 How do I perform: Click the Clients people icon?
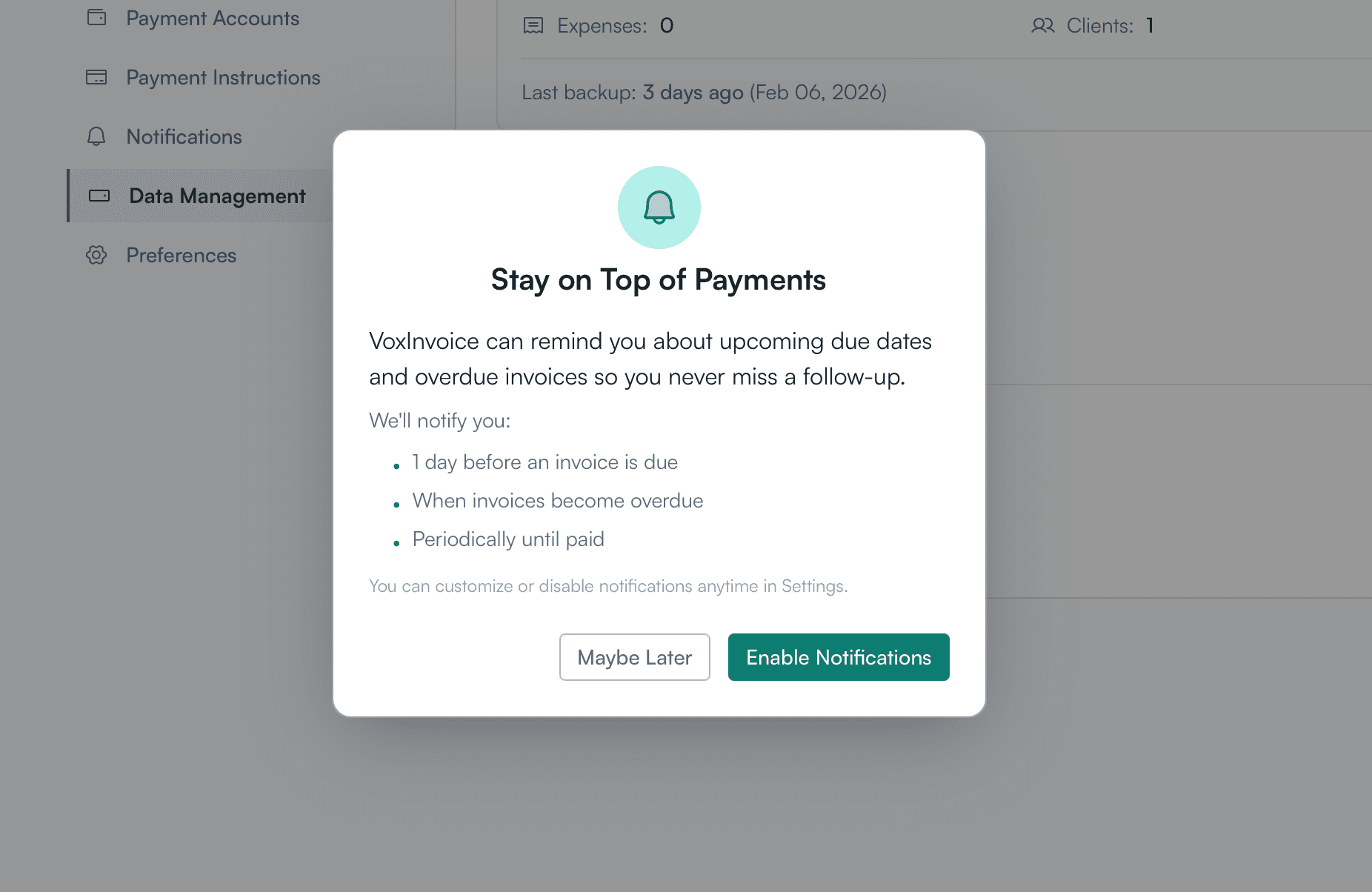tap(1043, 25)
